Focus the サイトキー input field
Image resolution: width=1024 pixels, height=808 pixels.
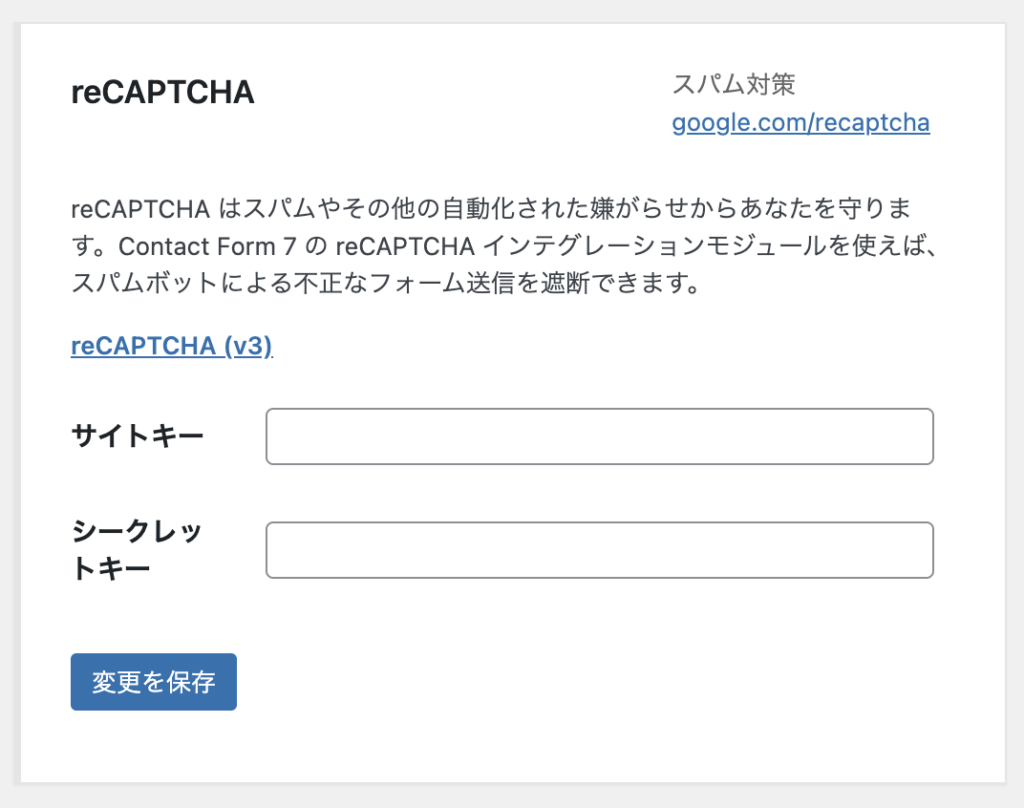599,436
